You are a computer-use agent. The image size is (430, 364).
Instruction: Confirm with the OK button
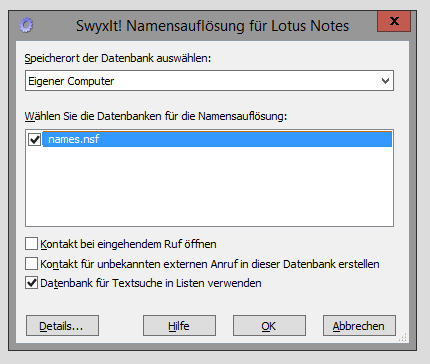pos(269,326)
